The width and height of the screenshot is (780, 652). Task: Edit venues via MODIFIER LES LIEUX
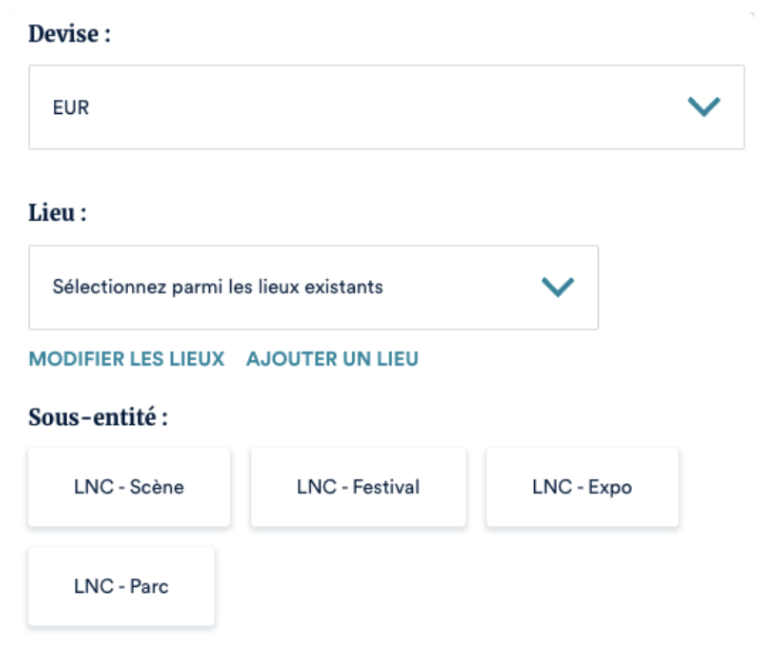click(126, 359)
